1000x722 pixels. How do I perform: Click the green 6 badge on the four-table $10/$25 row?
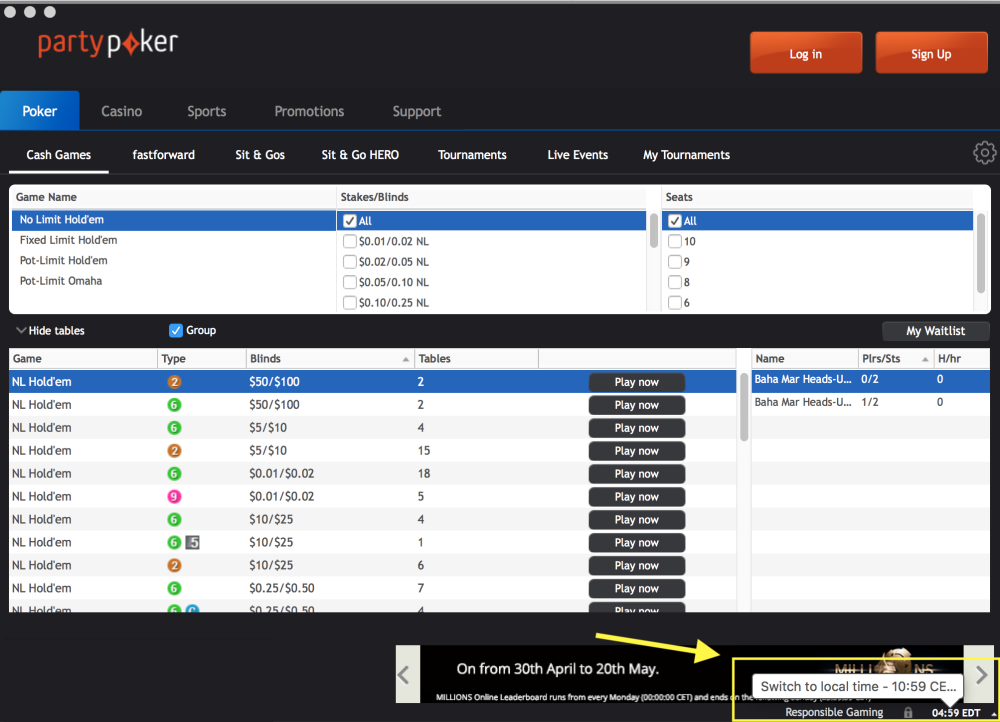[174, 520]
